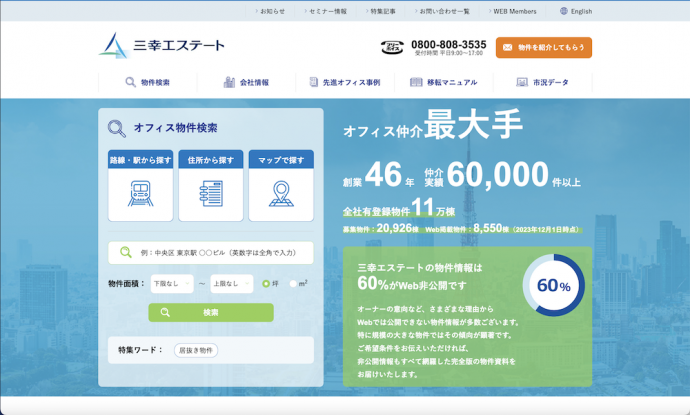The image size is (690, 415).
Task: Click the 居抜き物件 keyword tag
Action: 195,350
